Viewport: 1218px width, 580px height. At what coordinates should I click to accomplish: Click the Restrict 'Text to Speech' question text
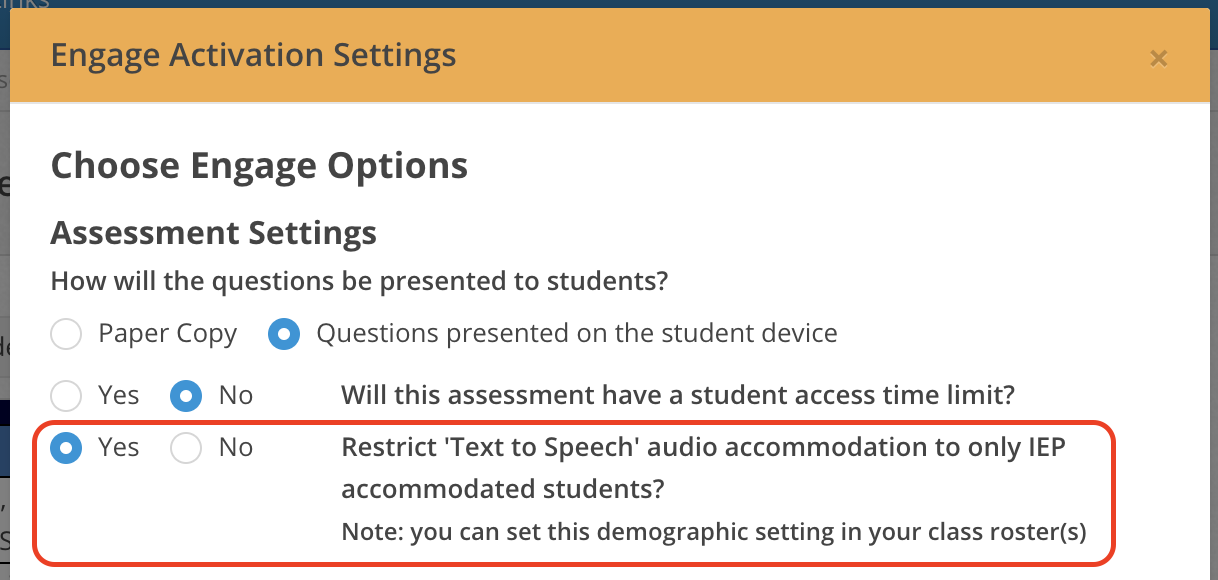(704, 468)
